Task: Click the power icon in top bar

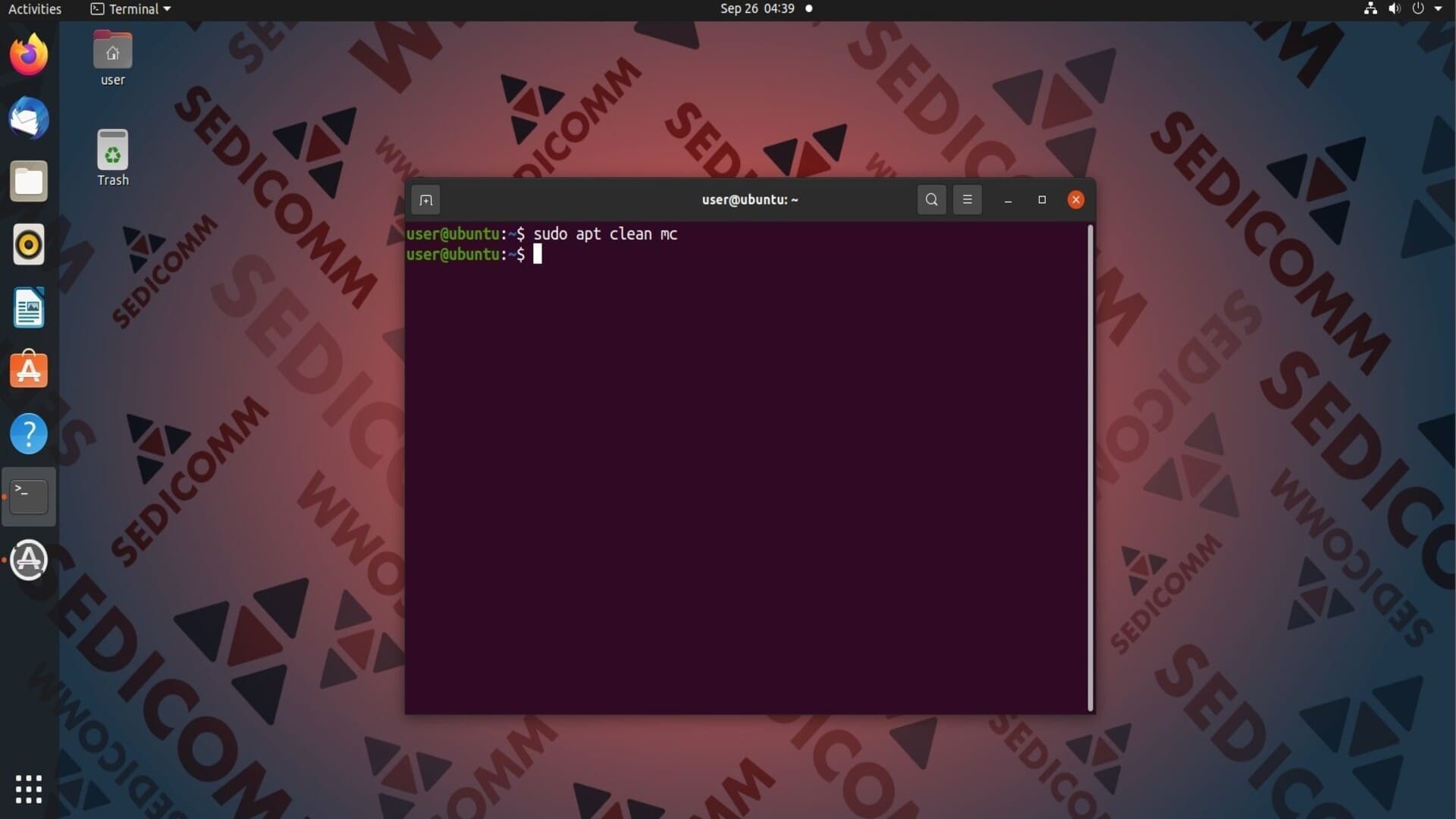Action: click(x=1417, y=9)
